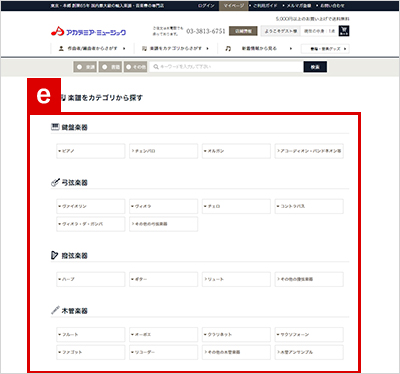Open the アコーディオン・バンドネオン等 link
400x374 pixels.
point(309,151)
